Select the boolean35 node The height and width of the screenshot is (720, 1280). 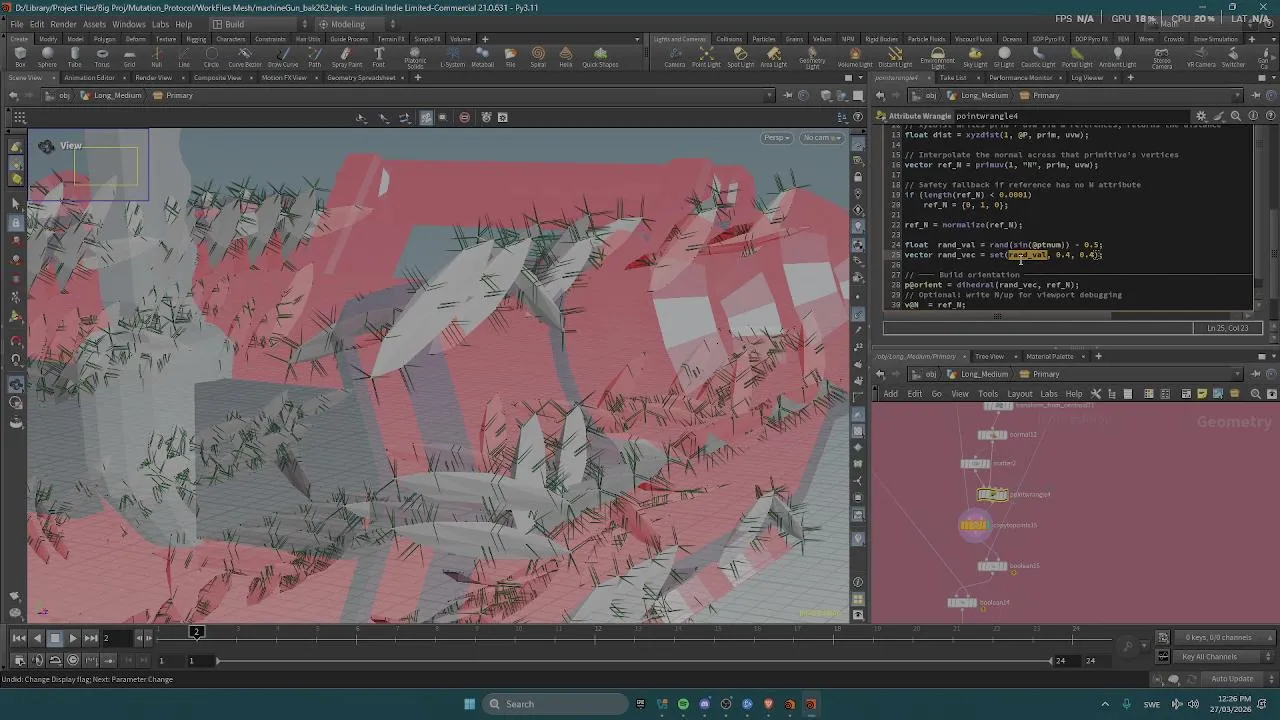tap(992, 566)
